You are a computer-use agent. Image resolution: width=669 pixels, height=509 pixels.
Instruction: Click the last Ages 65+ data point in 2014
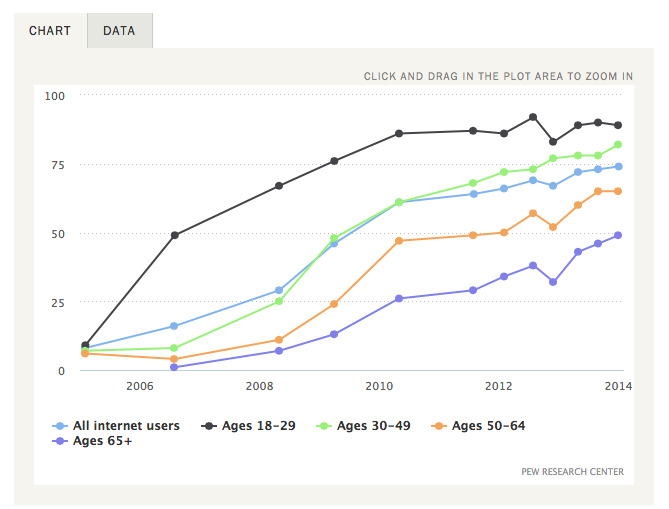pyautogui.click(x=618, y=235)
